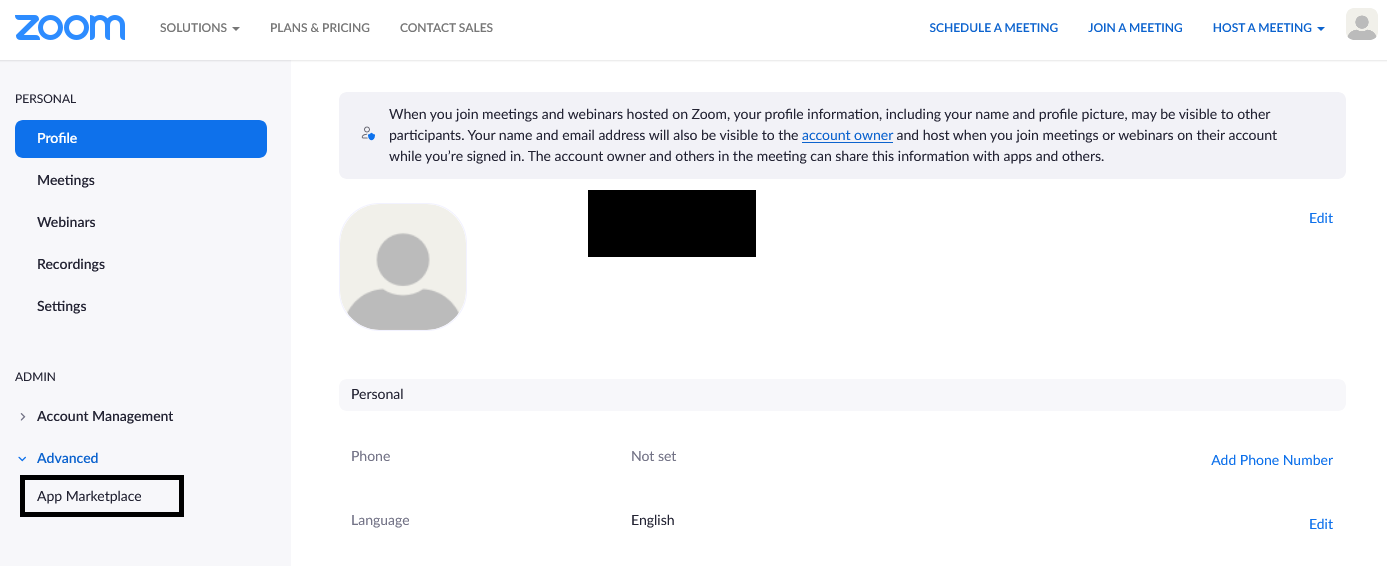Click the account owner link
Image resolution: width=1387 pixels, height=566 pixels.
pos(847,135)
